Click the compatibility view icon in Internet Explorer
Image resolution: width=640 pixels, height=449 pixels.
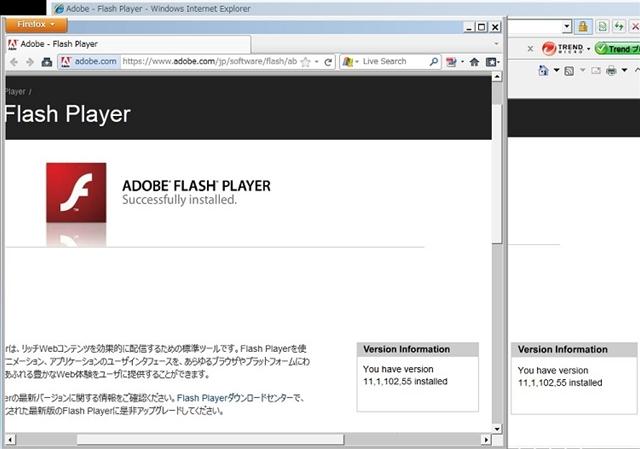[602, 27]
